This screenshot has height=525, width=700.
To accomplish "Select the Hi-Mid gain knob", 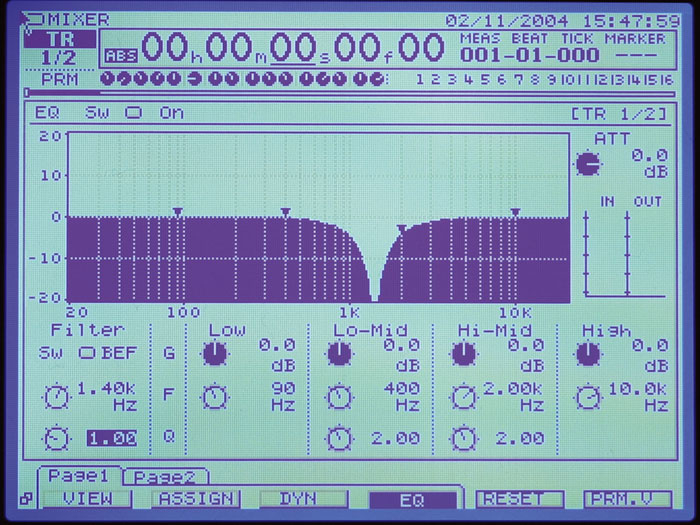I will click(463, 354).
